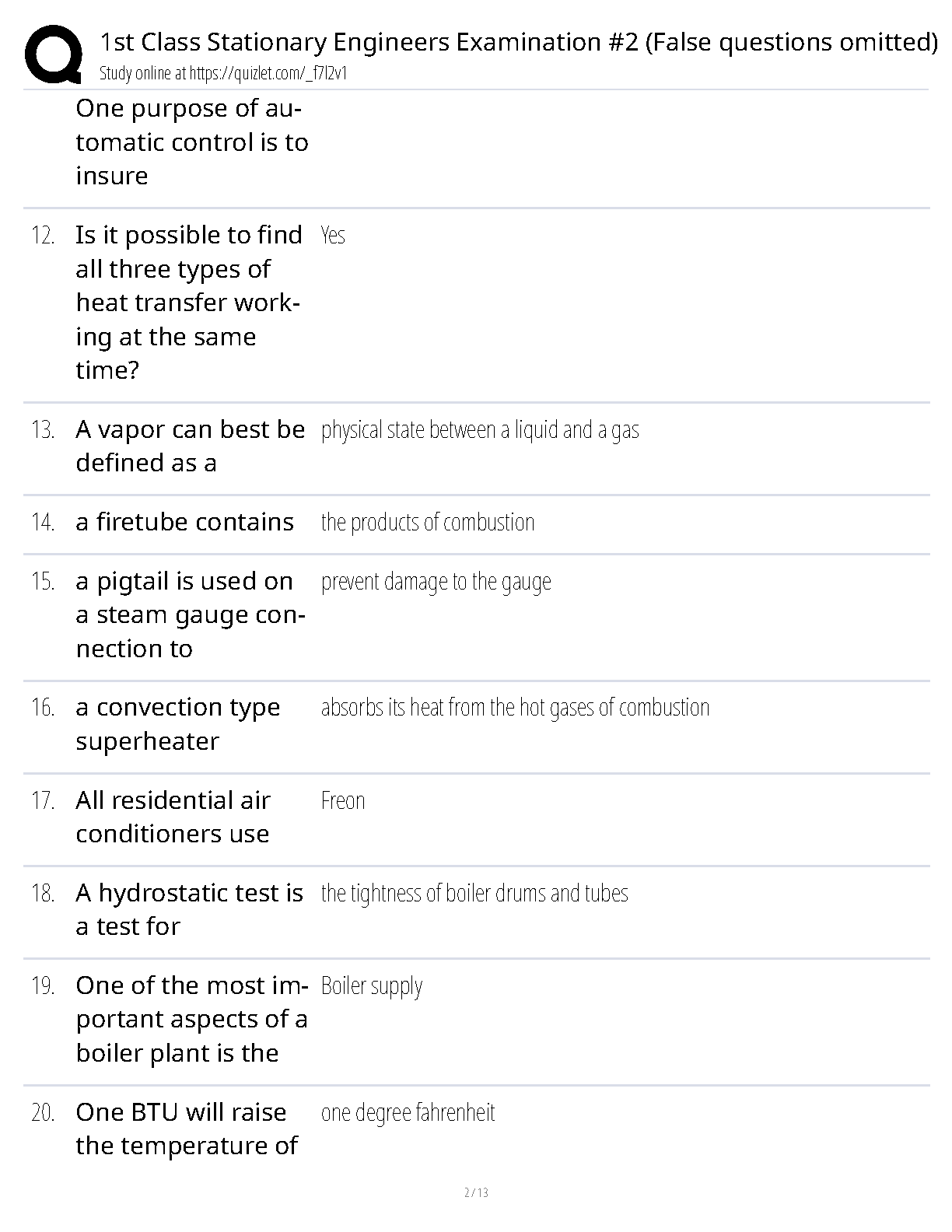Click the convection type superheater term
This screenshot has height=1232, width=952.
(x=178, y=724)
